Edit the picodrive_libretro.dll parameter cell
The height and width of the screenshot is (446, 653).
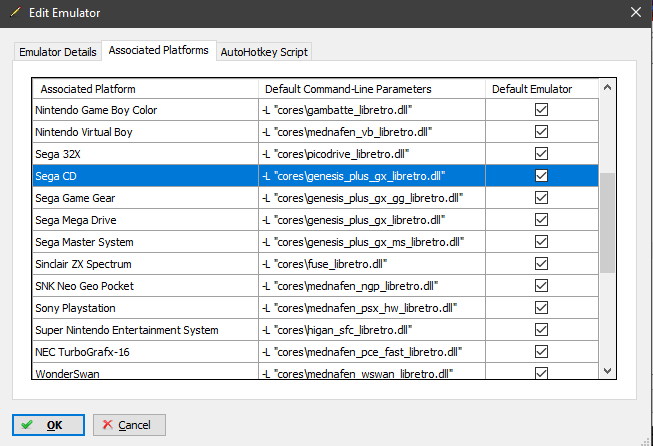372,154
